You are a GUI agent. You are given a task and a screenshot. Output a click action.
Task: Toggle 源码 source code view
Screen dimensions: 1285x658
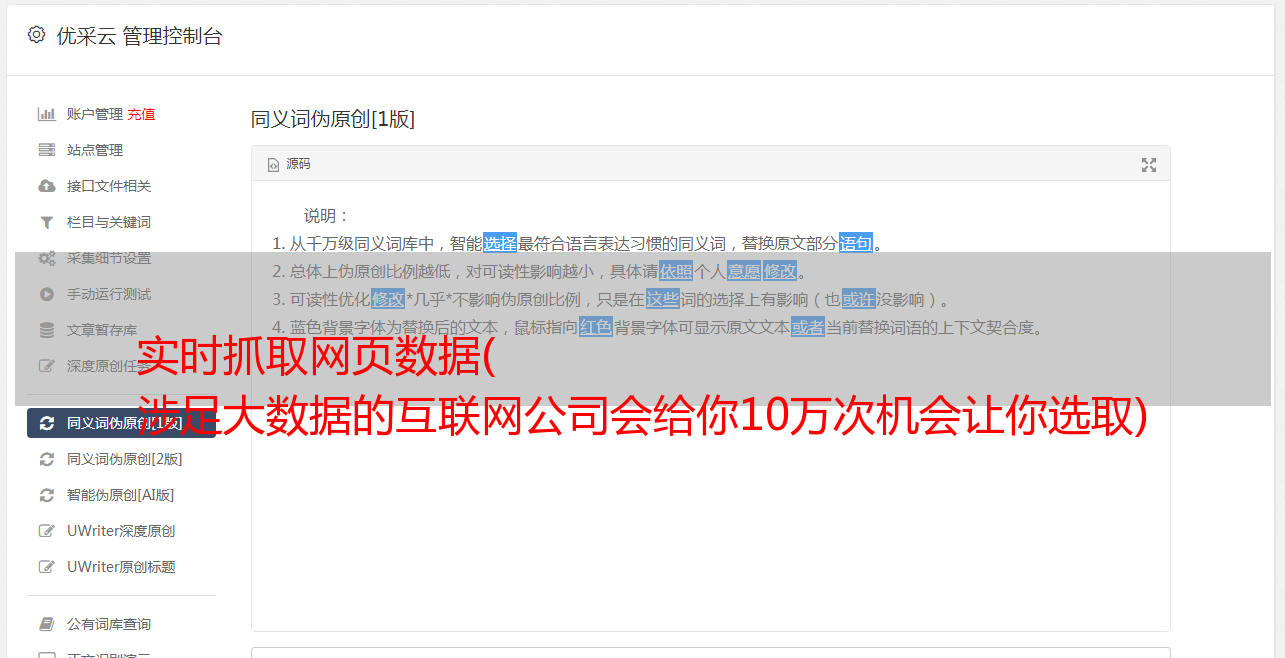pos(289,164)
